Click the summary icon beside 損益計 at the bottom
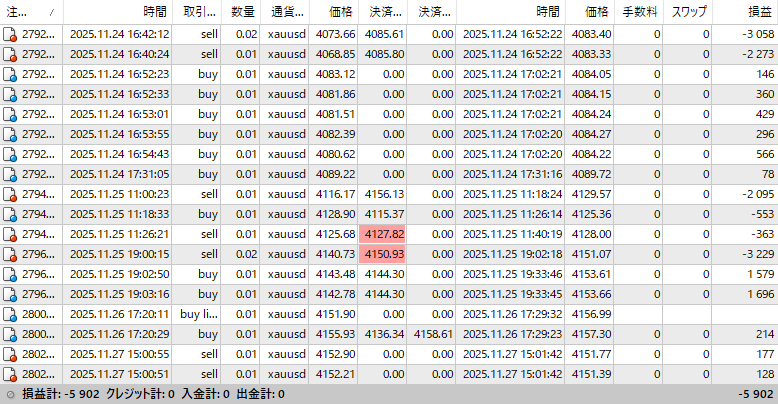Screen dimensions: 778x404 (9, 394)
